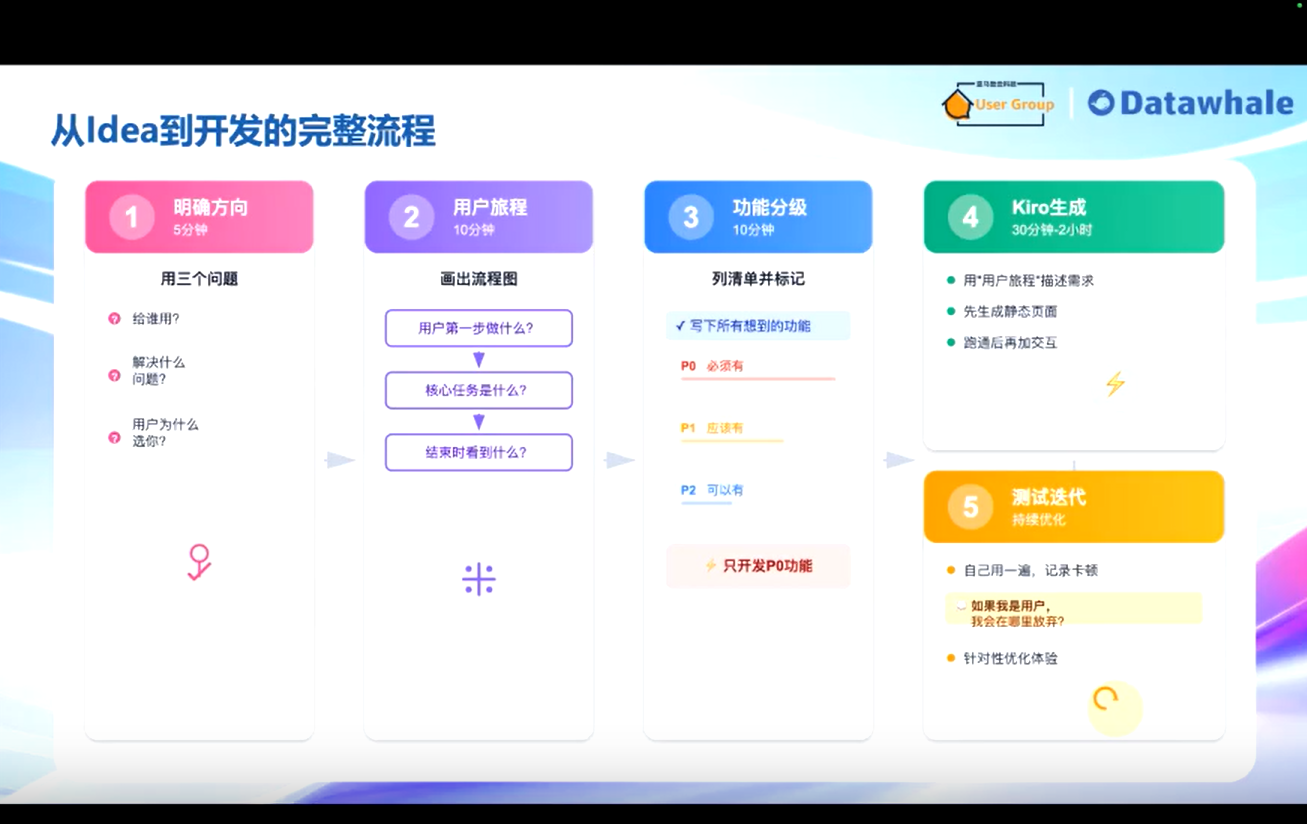Click the blue bar under P2
This screenshot has width=1307, height=824.
[706, 503]
